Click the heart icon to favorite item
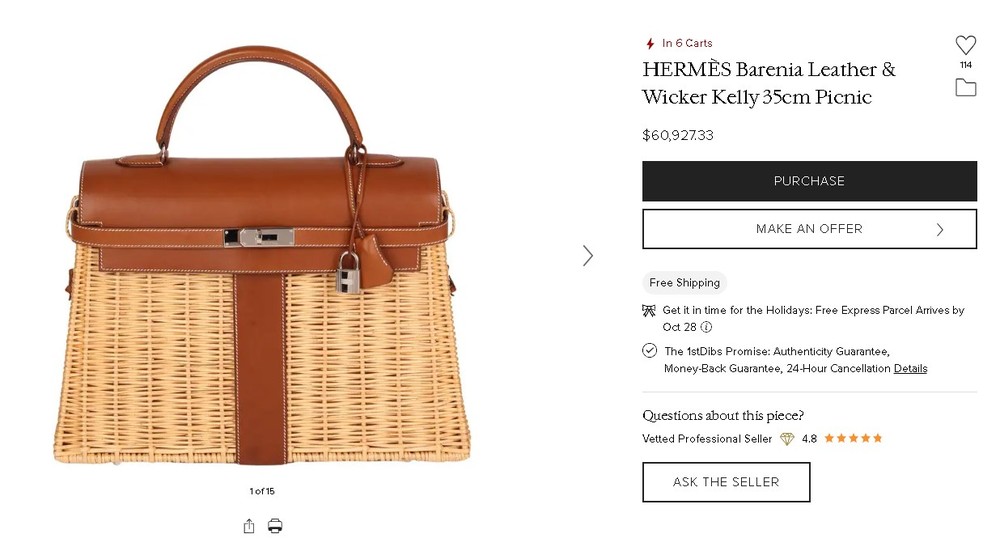 (965, 45)
